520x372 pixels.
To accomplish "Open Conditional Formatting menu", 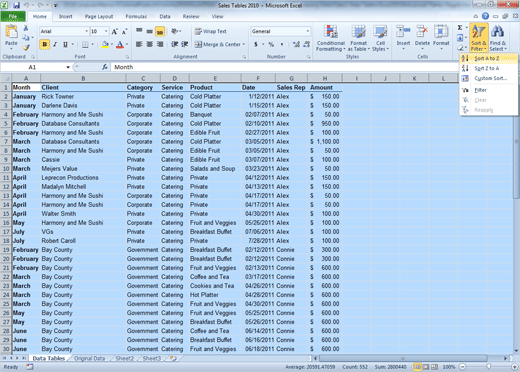I will 330,38.
